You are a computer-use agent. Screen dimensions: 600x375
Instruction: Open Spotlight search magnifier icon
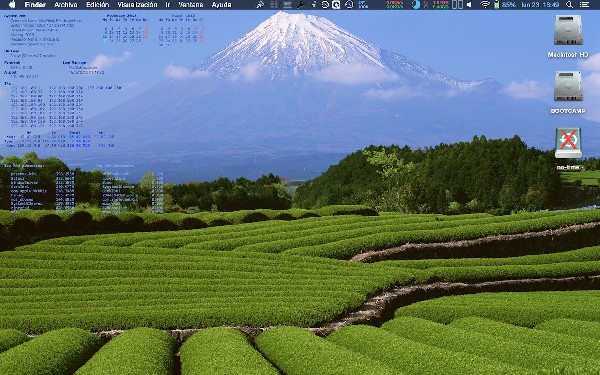569,5
